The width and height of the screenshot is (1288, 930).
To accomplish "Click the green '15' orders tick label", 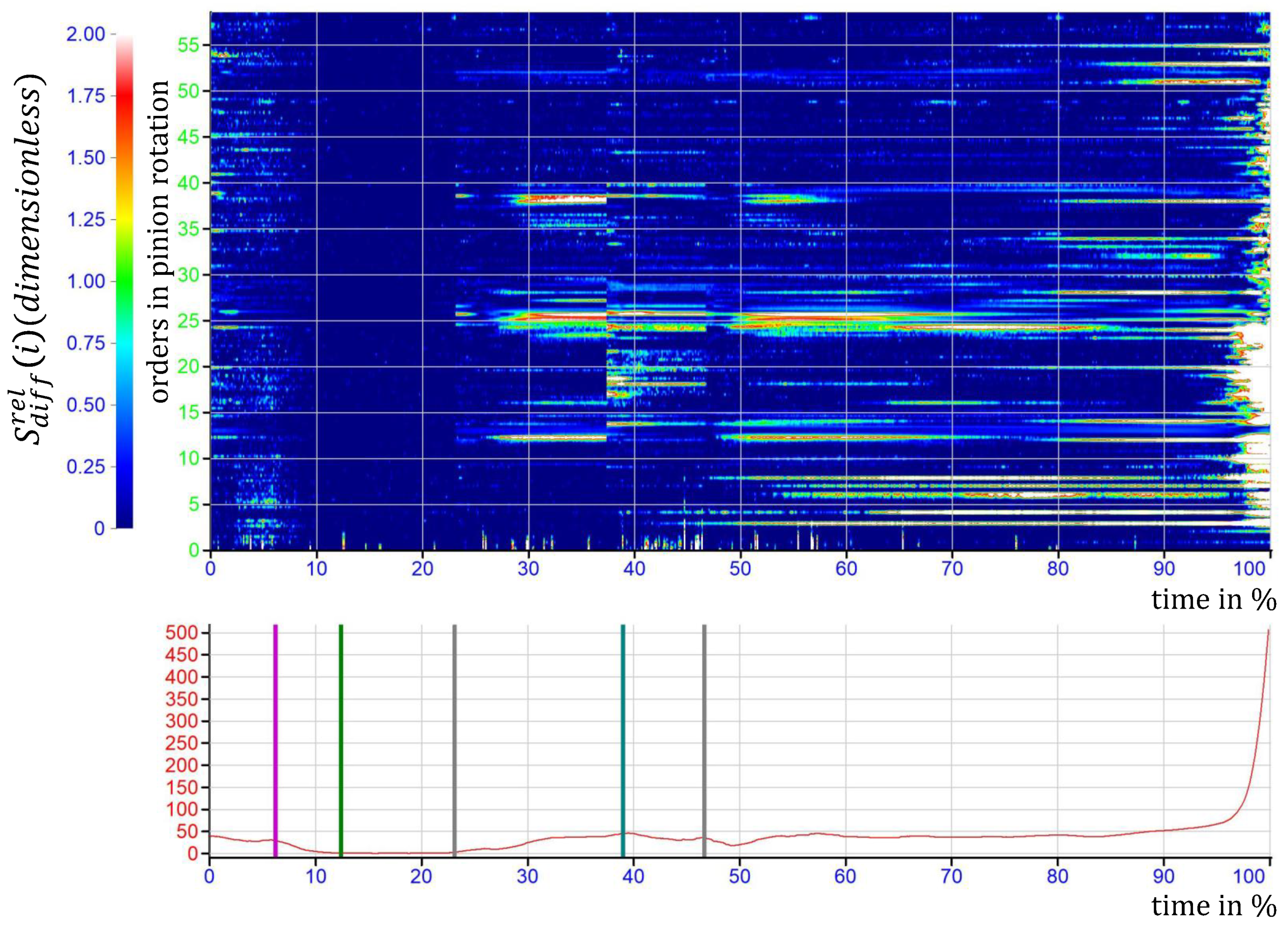I will (189, 413).
